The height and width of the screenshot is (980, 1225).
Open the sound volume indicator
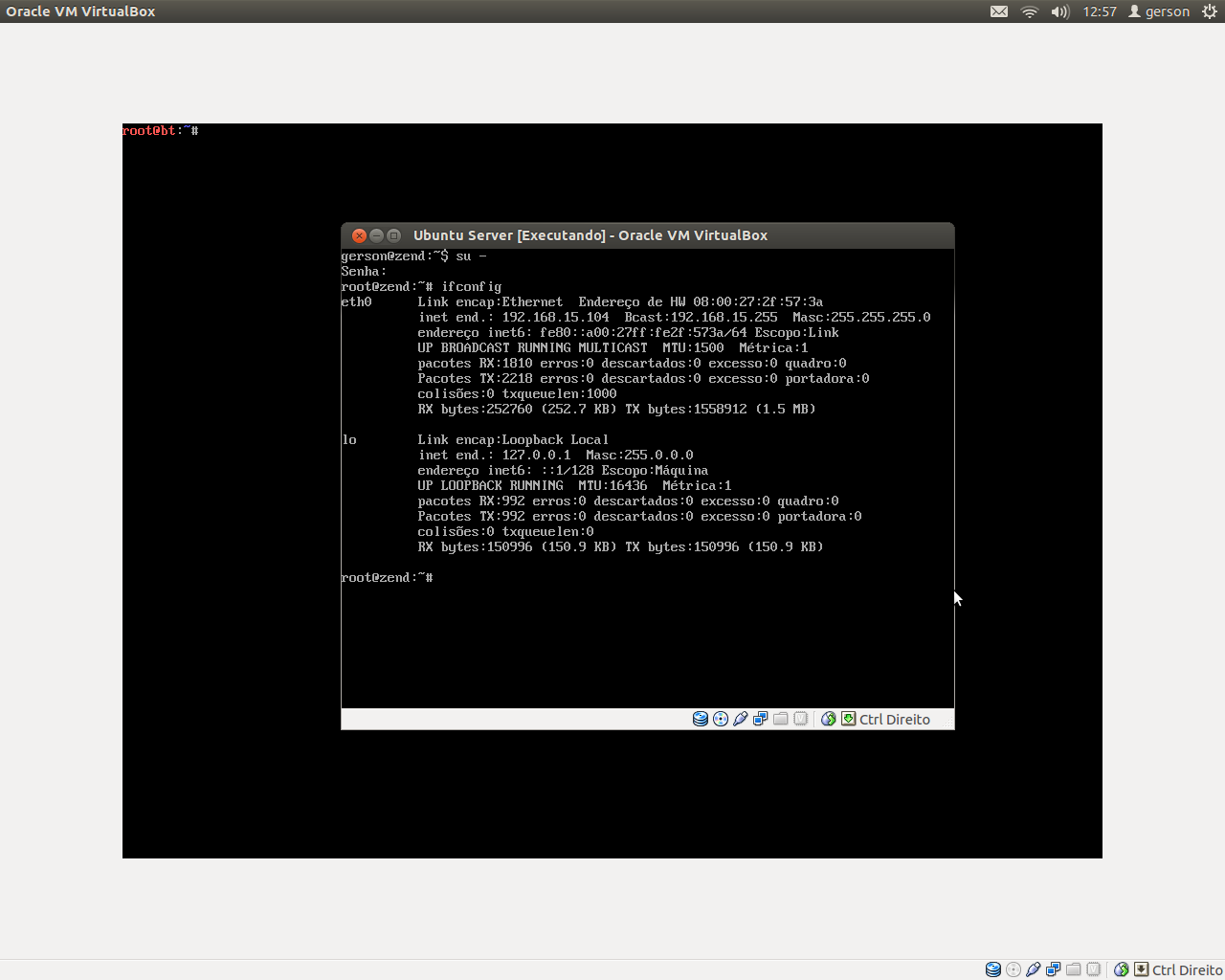(1060, 11)
